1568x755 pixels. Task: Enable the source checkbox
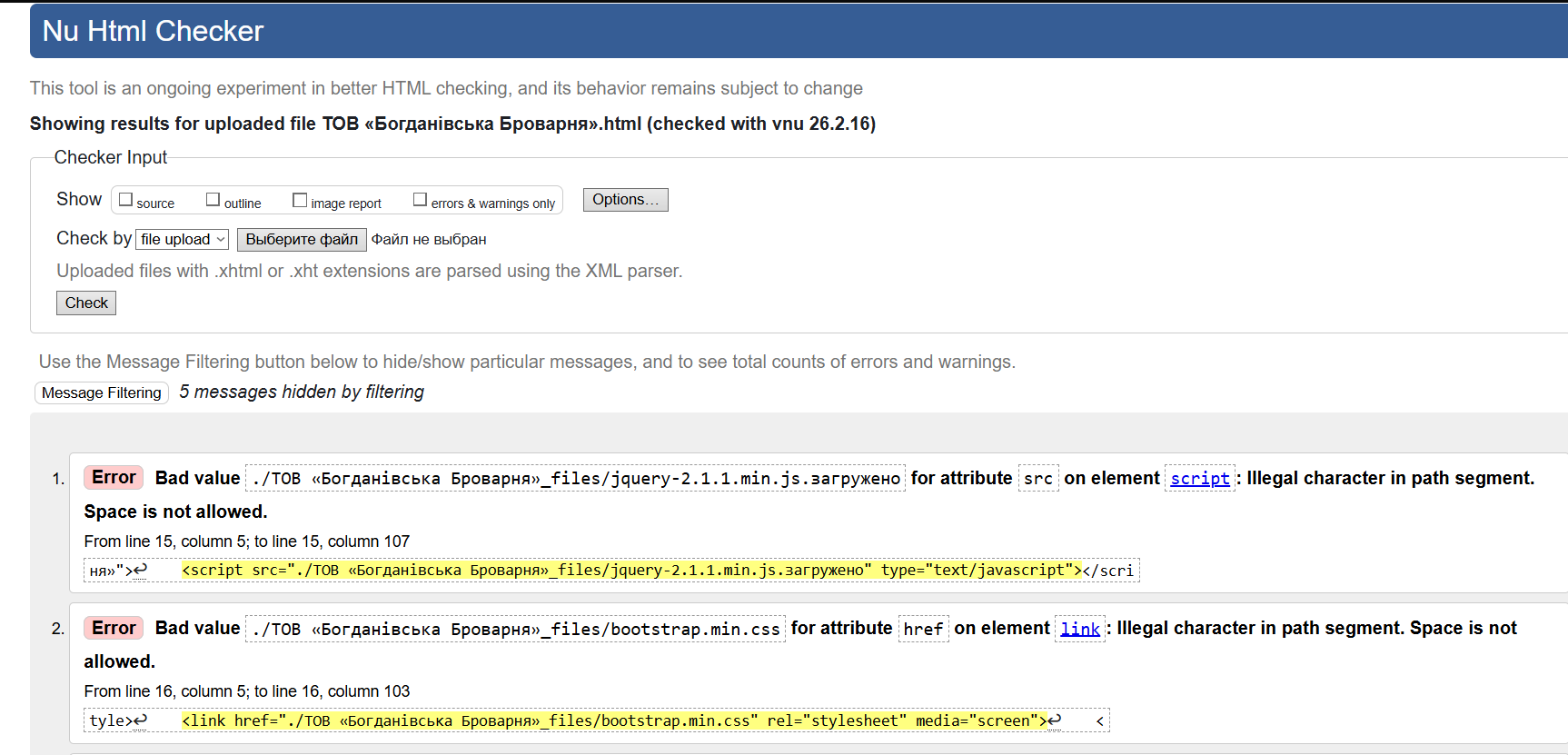point(126,200)
